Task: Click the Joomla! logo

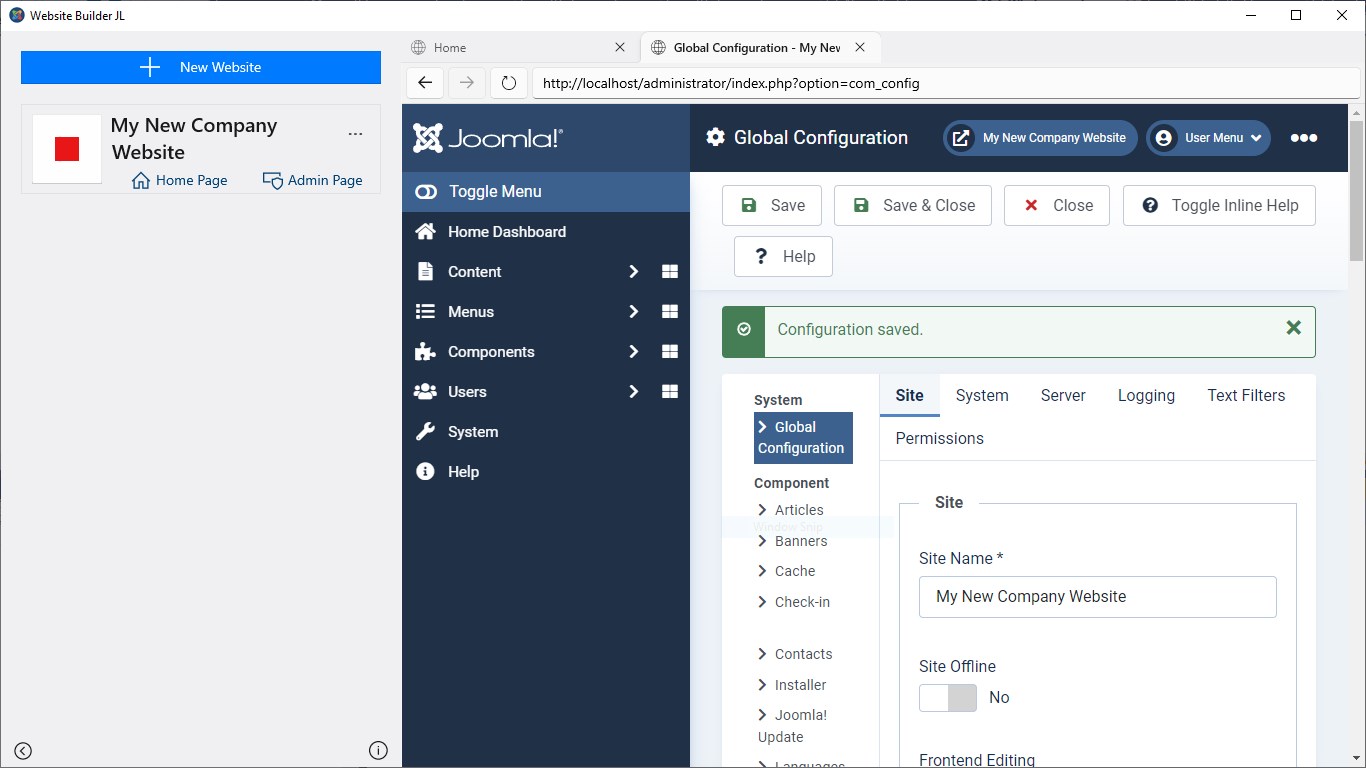Action: [488, 138]
